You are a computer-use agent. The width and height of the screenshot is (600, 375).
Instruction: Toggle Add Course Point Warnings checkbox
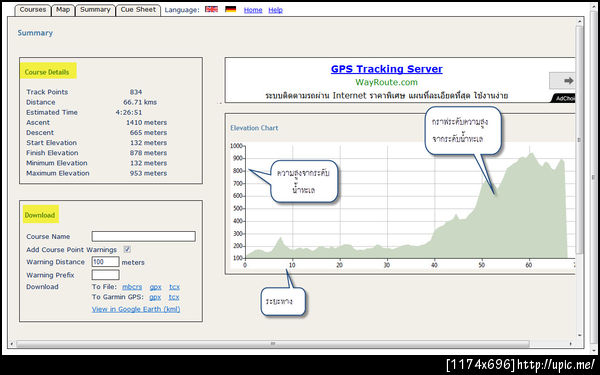pyautogui.click(x=127, y=249)
